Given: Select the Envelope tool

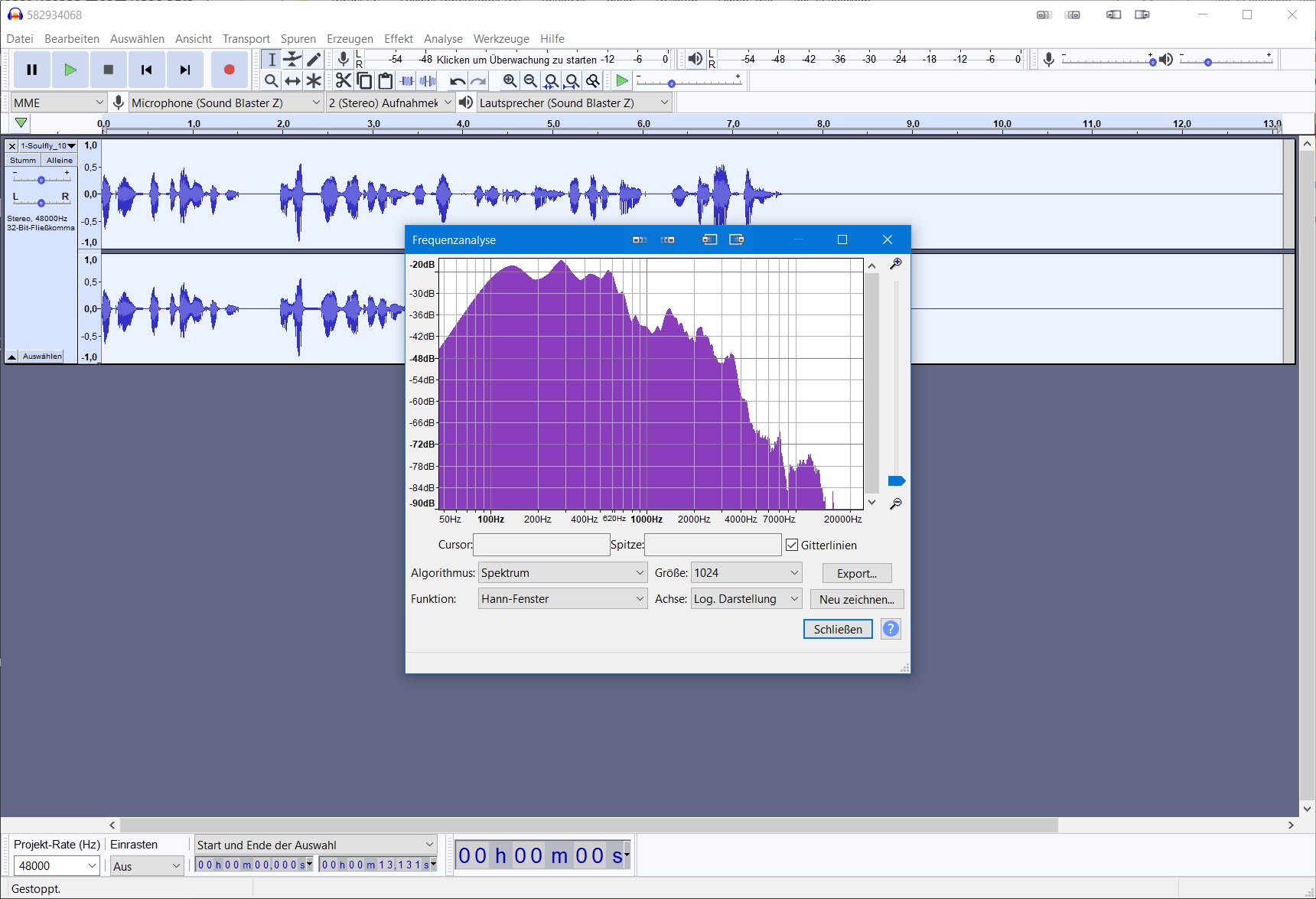Looking at the screenshot, I should point(293,60).
